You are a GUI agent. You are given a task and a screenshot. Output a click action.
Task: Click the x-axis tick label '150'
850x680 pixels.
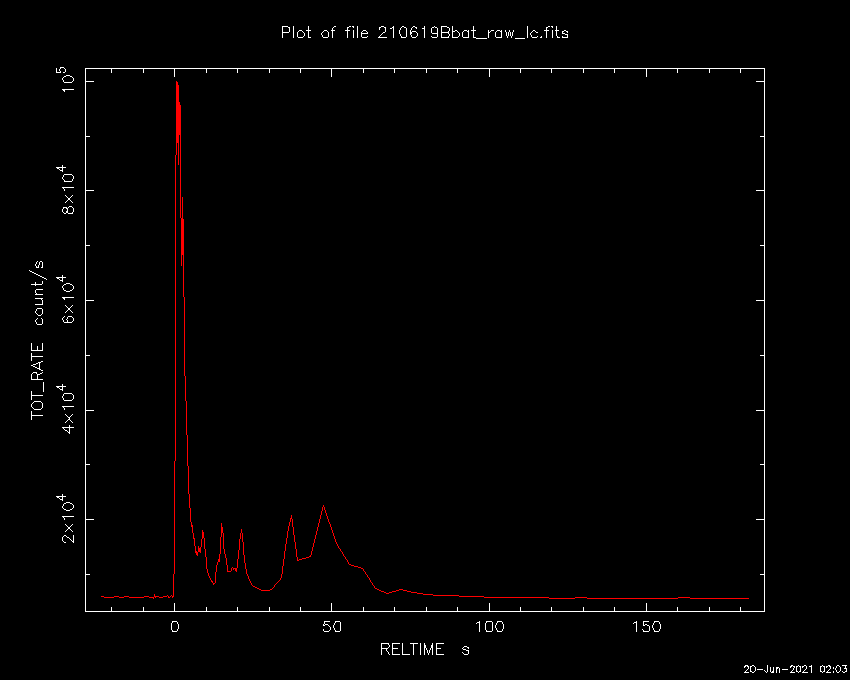[647, 627]
